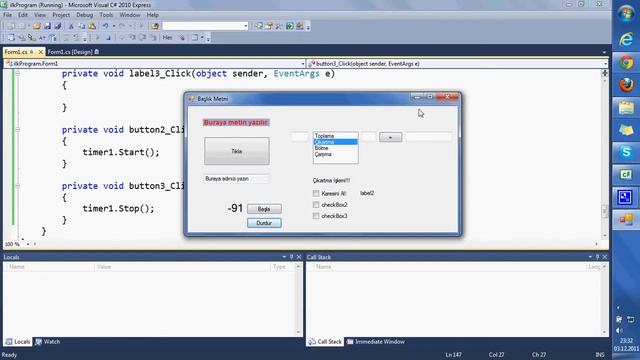The height and width of the screenshot is (360, 640).
Task: Click the Tıkla button in the form
Action: click(237, 151)
